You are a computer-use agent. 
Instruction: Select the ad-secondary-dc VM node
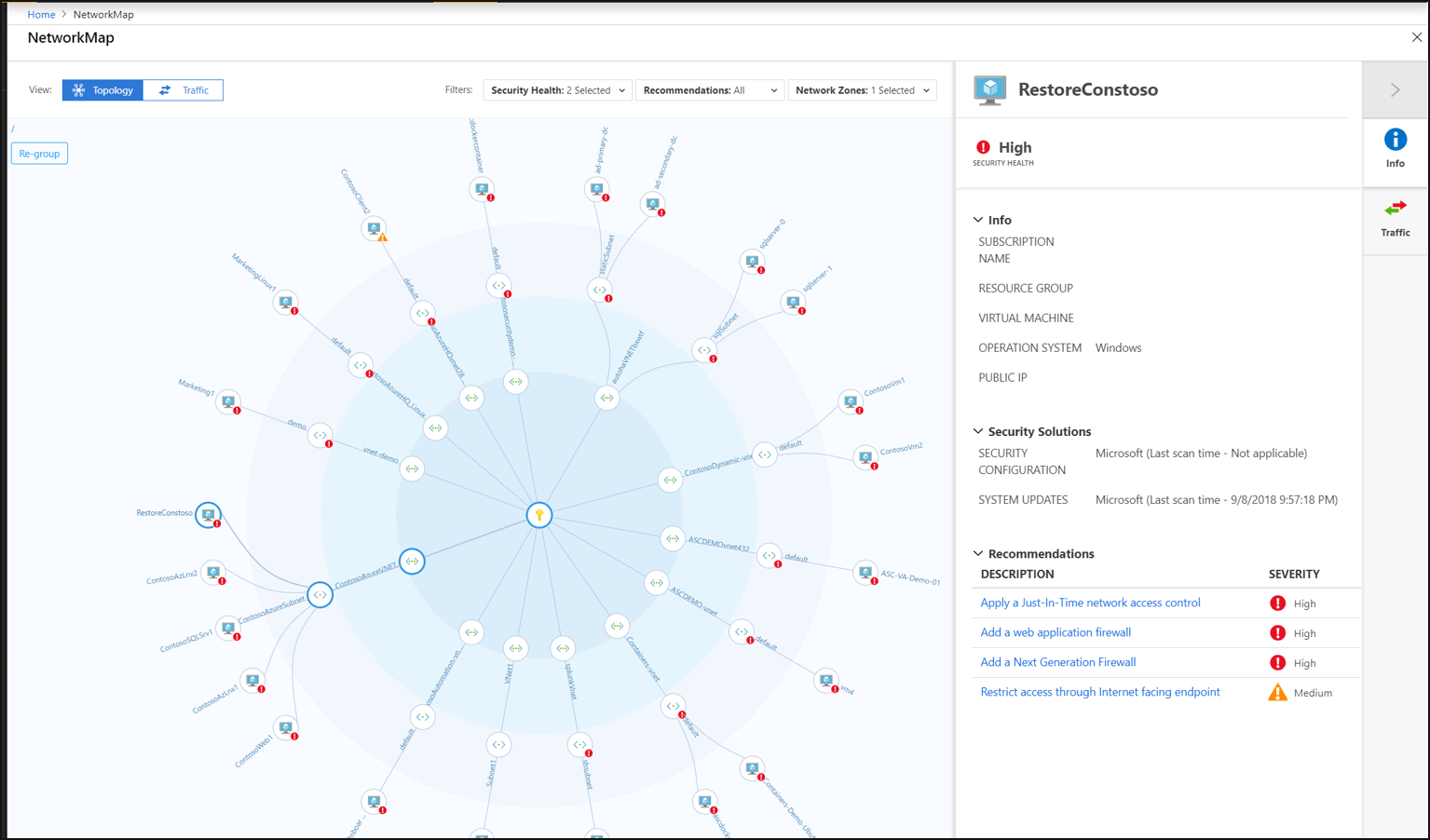click(653, 204)
